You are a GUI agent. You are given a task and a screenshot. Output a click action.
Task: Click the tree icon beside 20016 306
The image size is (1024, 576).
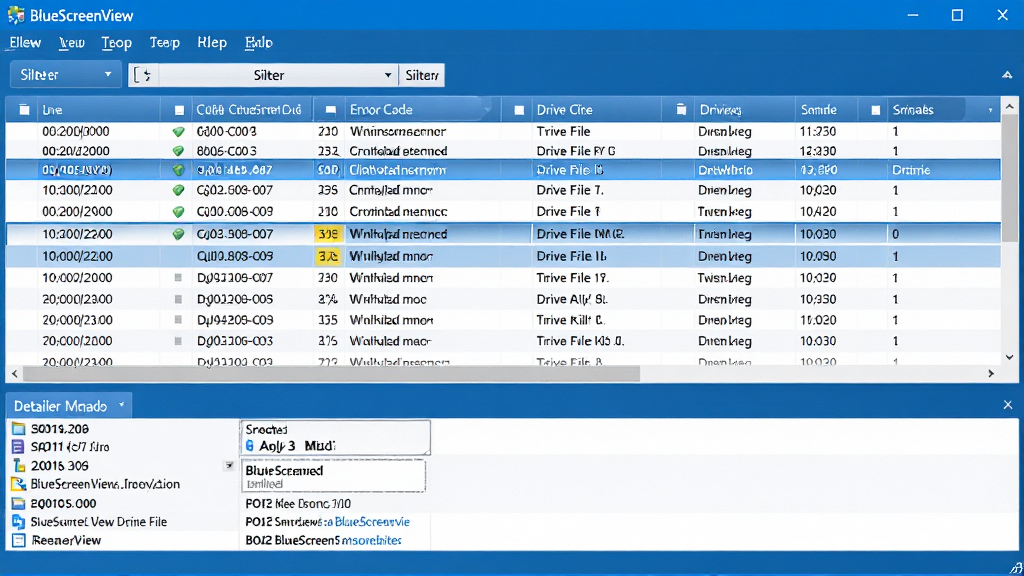coord(18,466)
